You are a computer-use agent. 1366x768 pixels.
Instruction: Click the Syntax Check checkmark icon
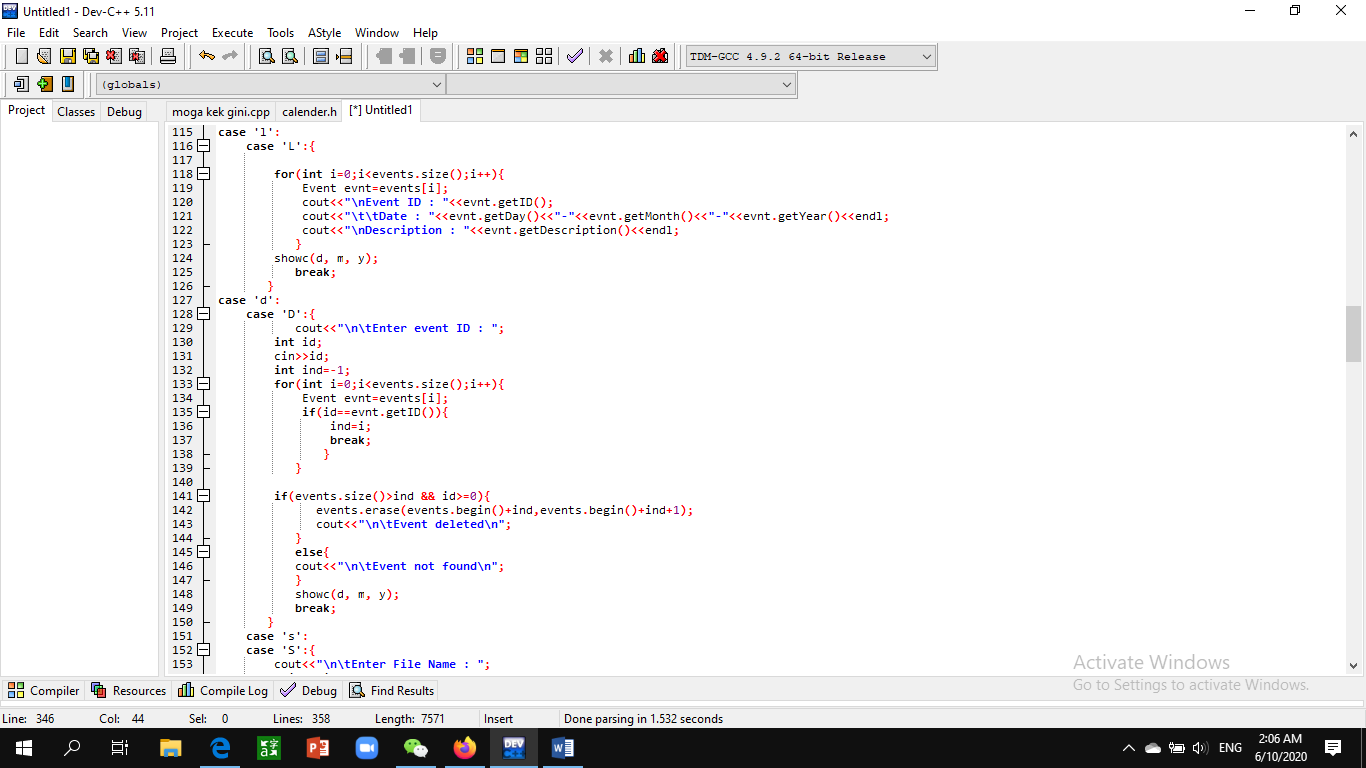[x=575, y=56]
